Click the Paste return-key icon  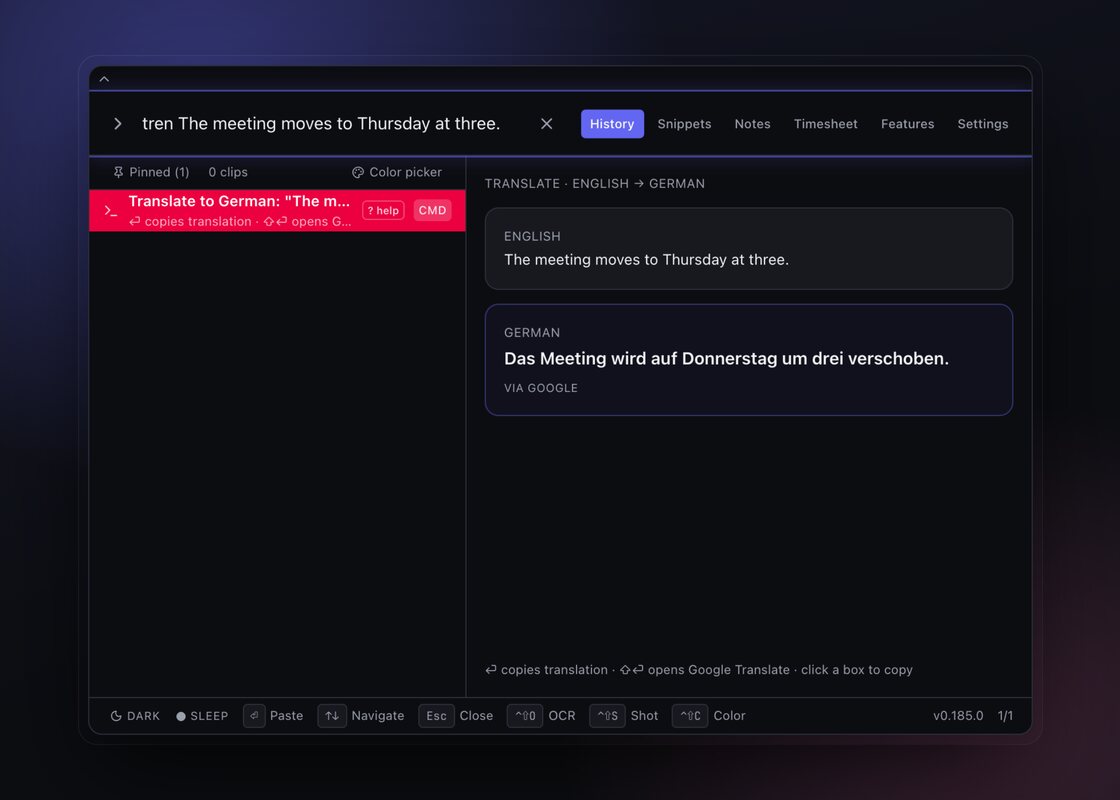point(254,716)
